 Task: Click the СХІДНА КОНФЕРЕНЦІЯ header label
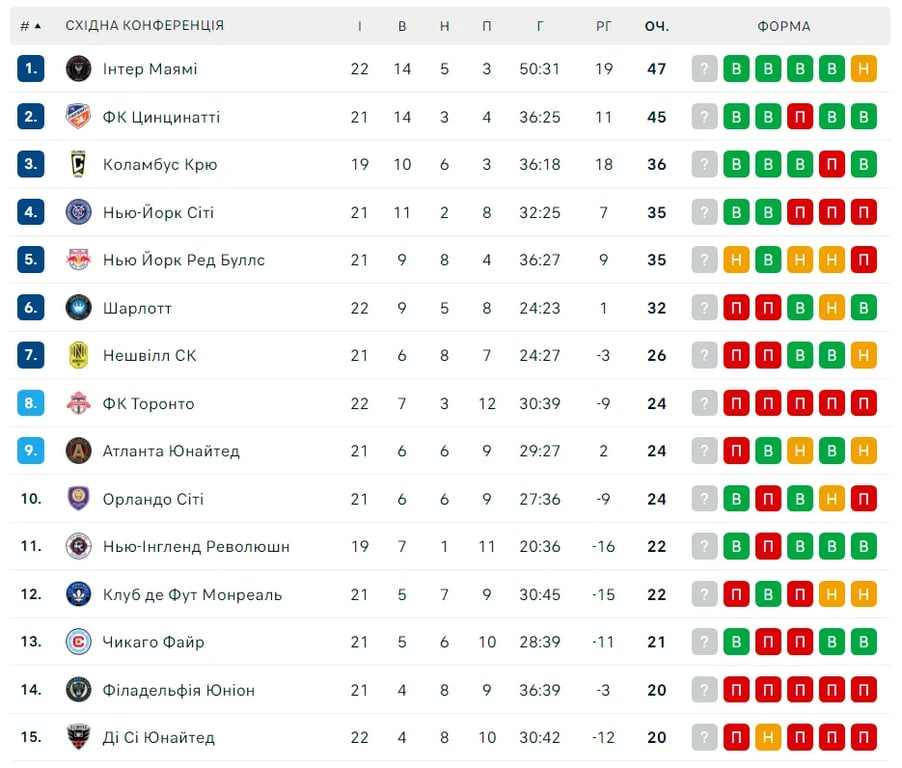click(145, 26)
